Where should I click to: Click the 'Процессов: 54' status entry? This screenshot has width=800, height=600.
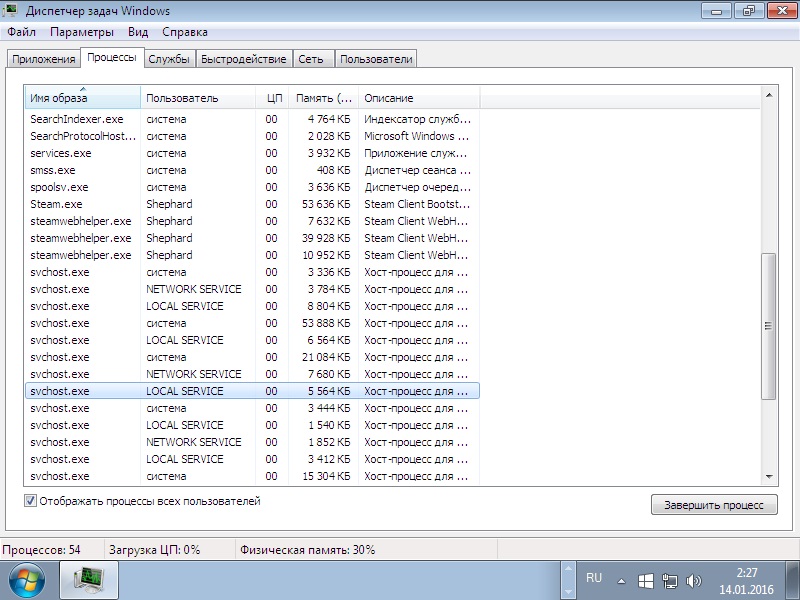41,550
